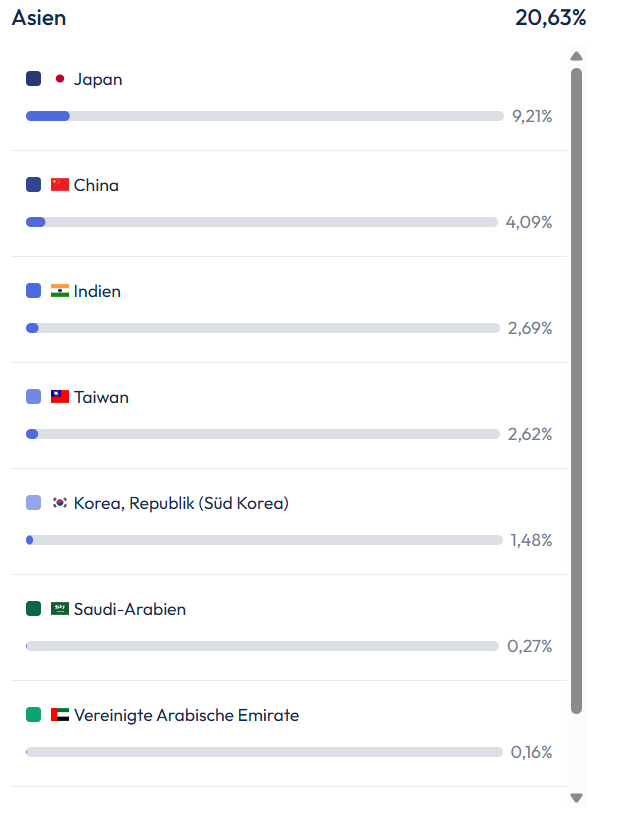Image resolution: width=618 pixels, height=813 pixels.
Task: Select the China legend color square
Action: [34, 185]
